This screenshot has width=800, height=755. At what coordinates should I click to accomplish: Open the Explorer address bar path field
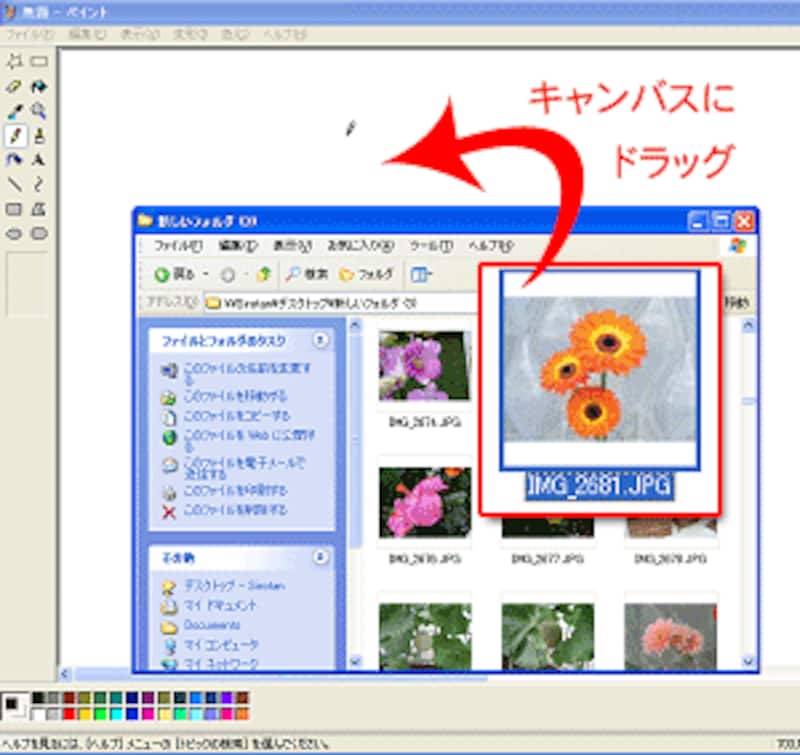click(341, 303)
